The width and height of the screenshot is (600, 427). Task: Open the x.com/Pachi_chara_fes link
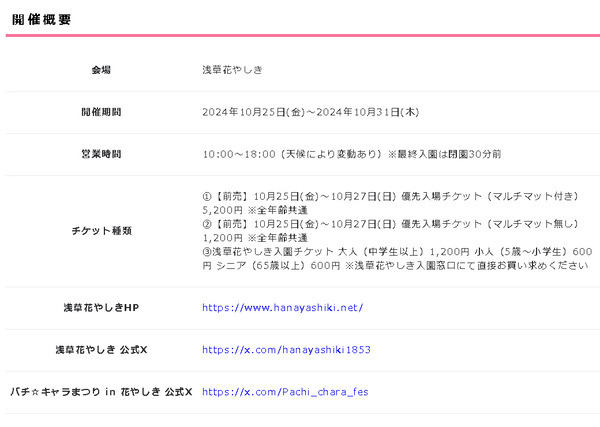[285, 392]
